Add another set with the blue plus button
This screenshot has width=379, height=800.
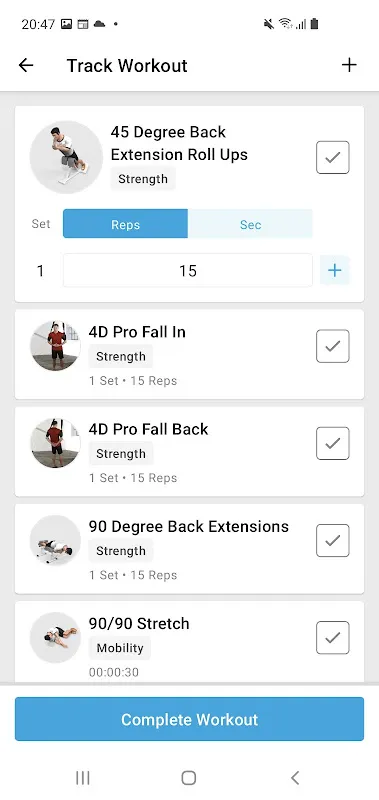tap(335, 270)
